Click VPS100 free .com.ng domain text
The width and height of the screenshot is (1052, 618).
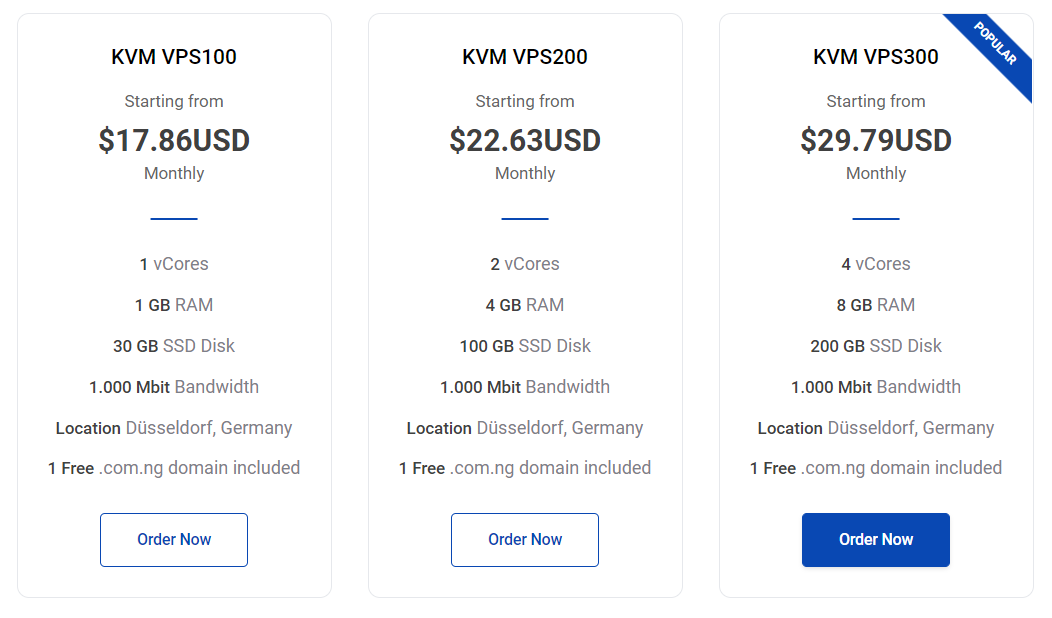point(174,468)
